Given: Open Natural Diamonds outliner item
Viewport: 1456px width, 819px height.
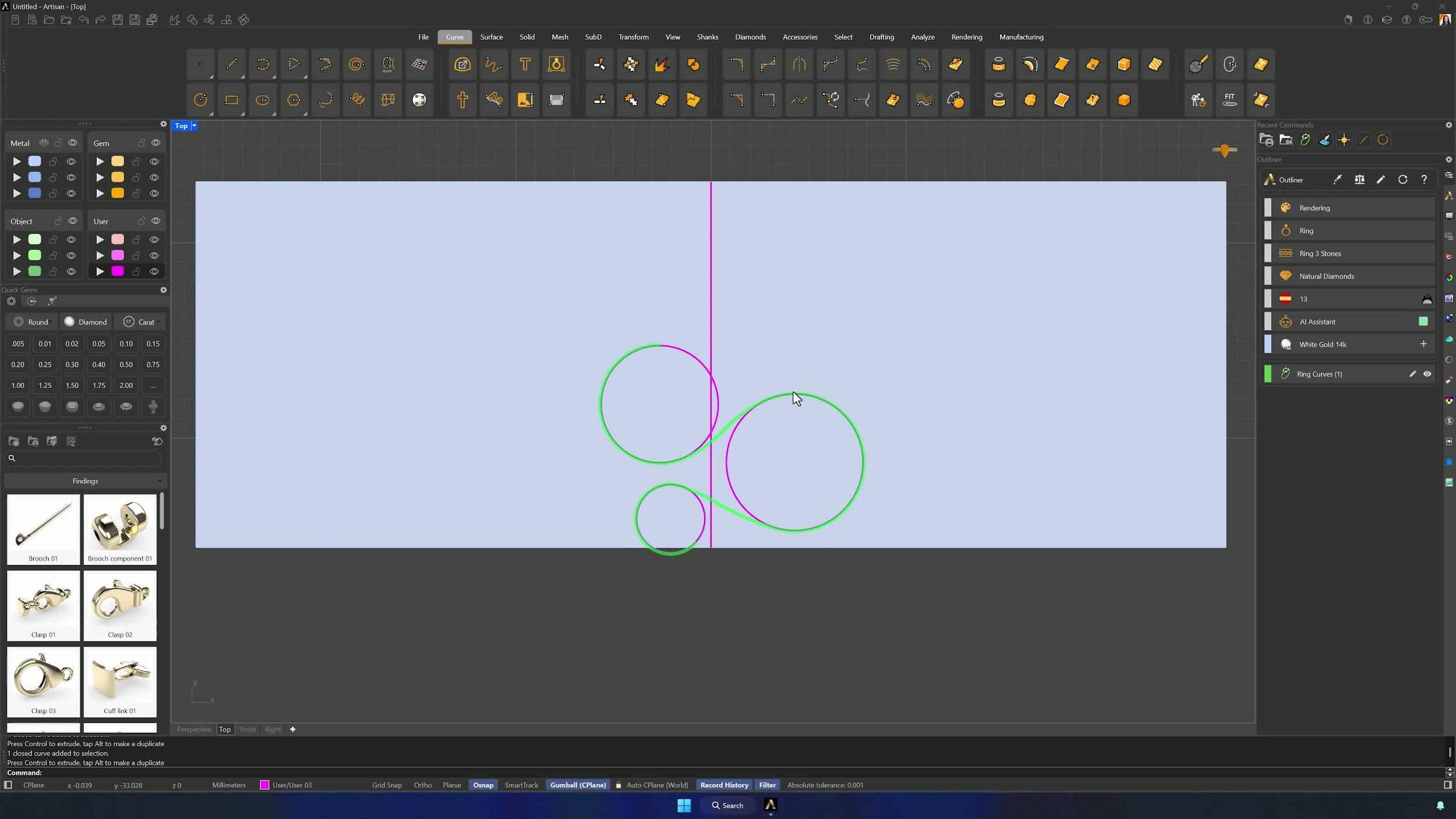Looking at the screenshot, I should click(1349, 276).
